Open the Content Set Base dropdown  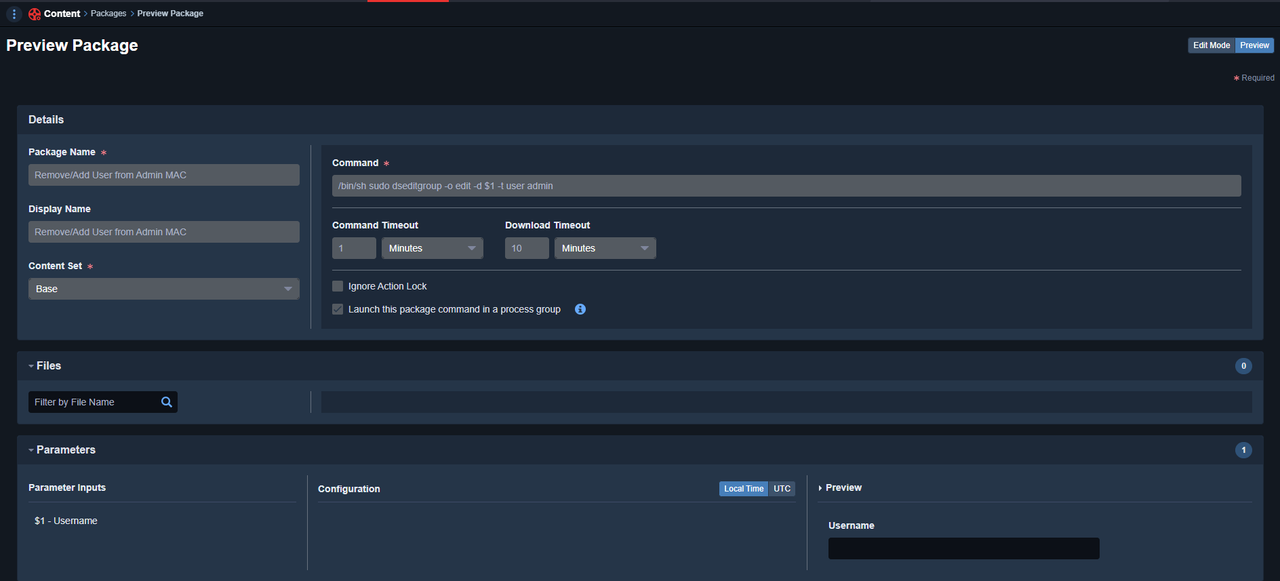(164, 289)
